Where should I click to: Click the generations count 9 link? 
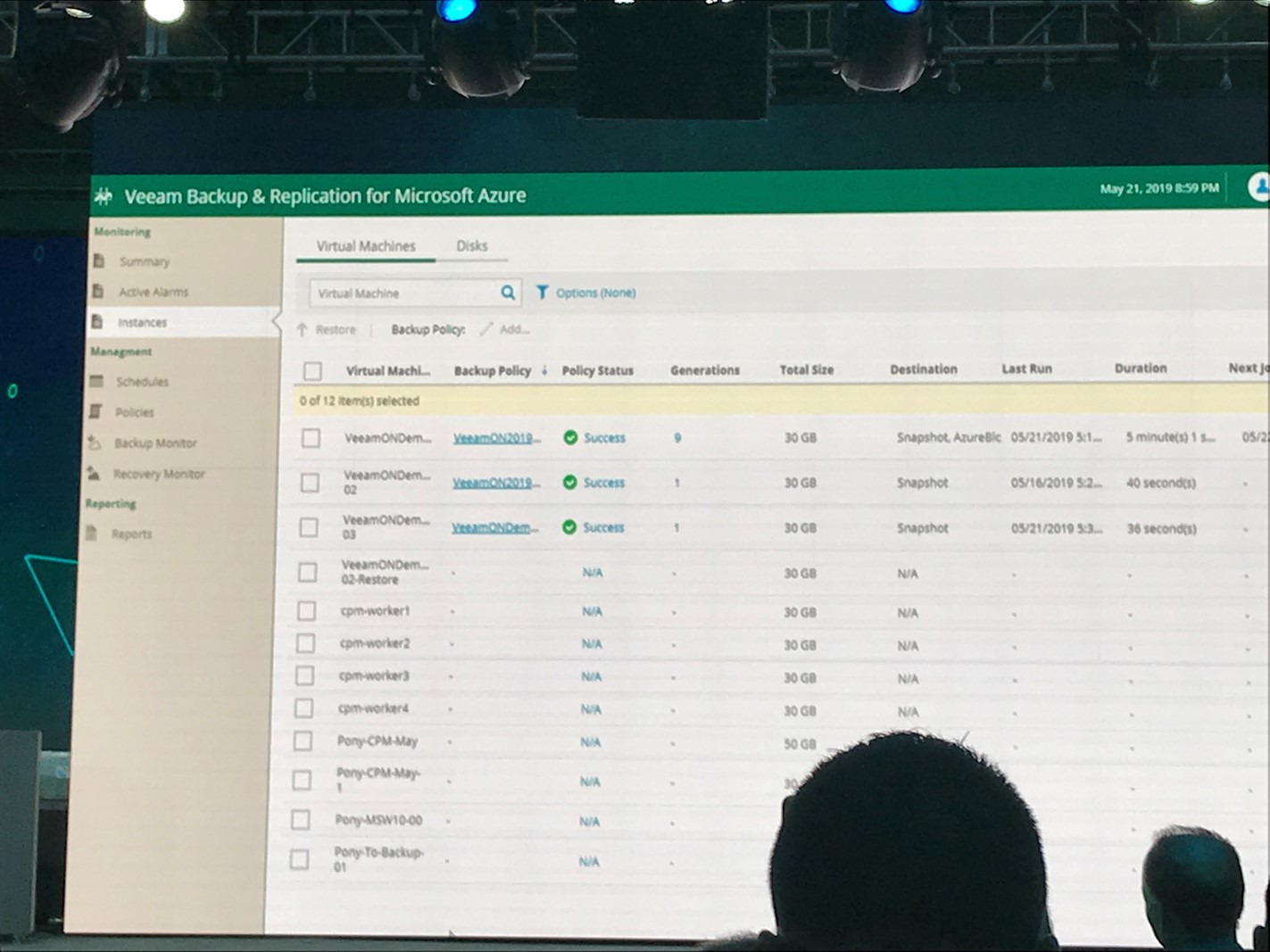click(x=677, y=438)
